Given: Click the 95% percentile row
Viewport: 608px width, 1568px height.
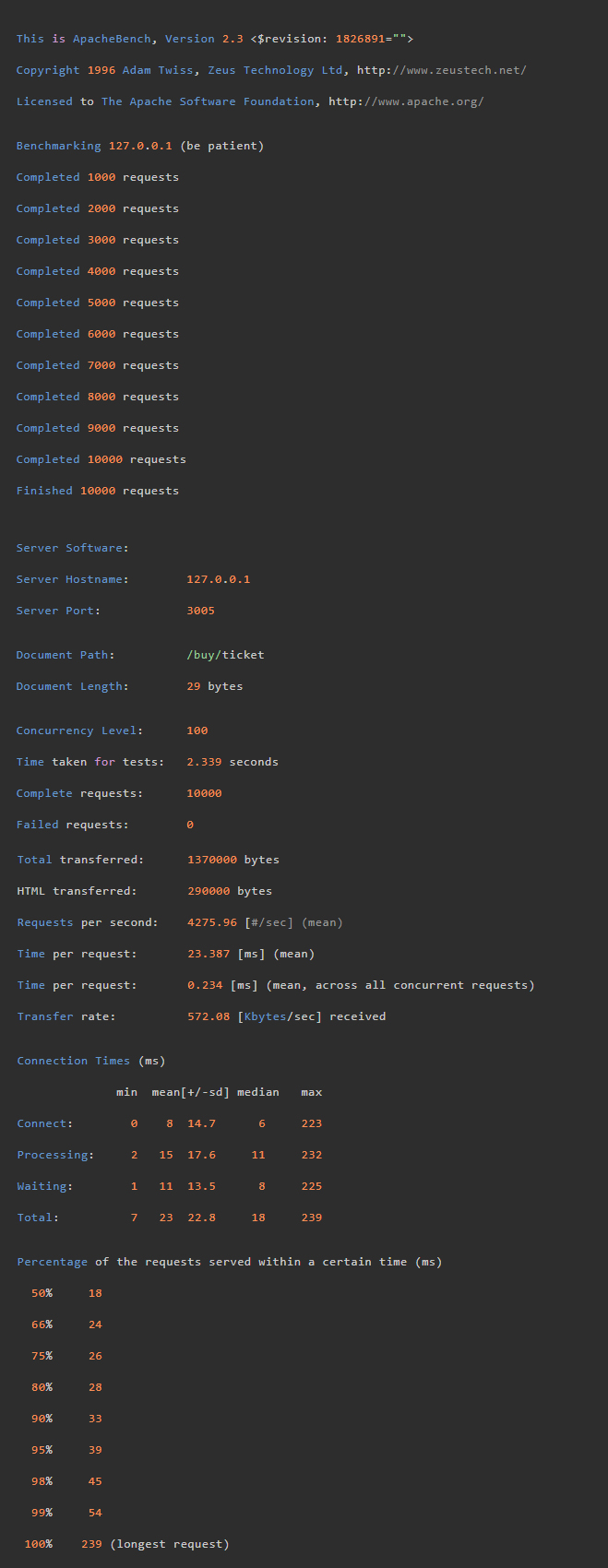Looking at the screenshot, I should (66, 1450).
